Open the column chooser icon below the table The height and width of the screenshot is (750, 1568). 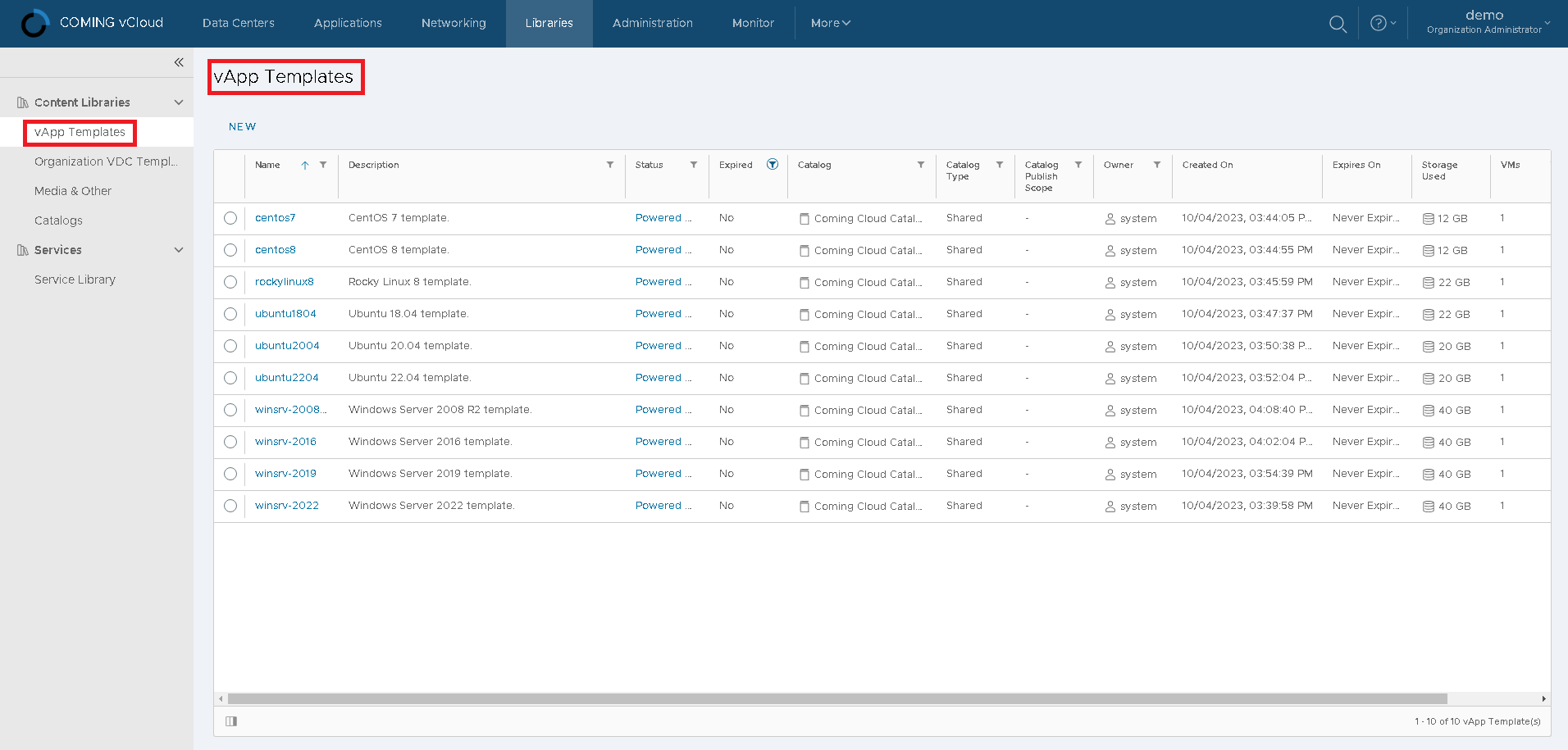pyautogui.click(x=231, y=721)
